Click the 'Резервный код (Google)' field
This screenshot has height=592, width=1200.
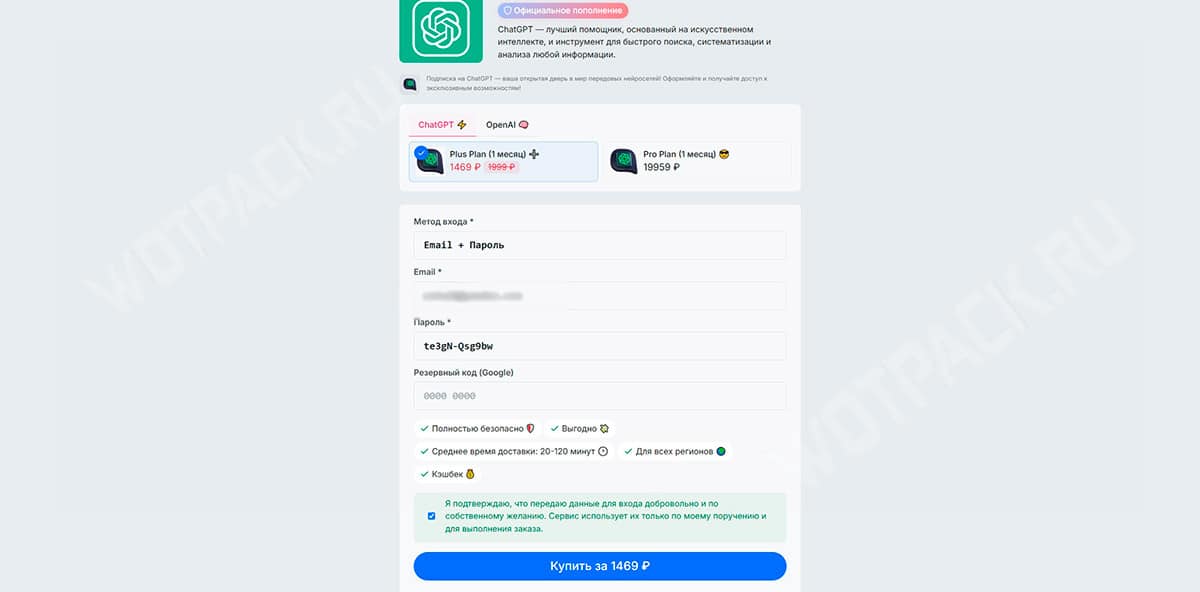[600, 396]
